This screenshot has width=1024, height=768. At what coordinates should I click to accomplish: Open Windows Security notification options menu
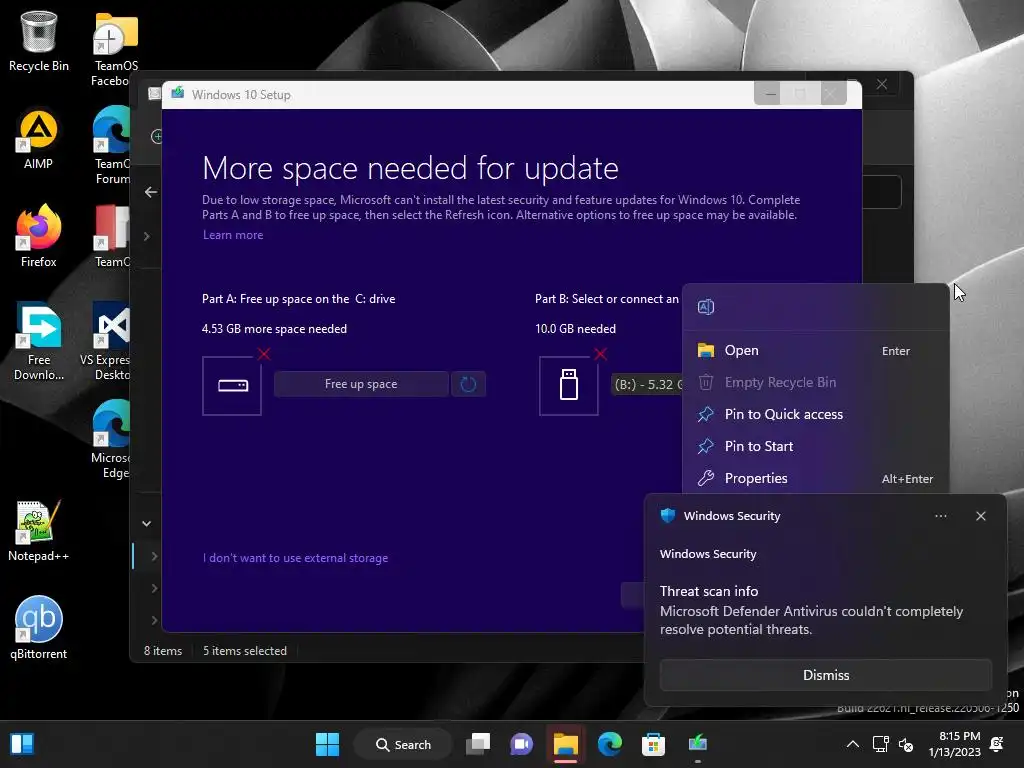(941, 516)
